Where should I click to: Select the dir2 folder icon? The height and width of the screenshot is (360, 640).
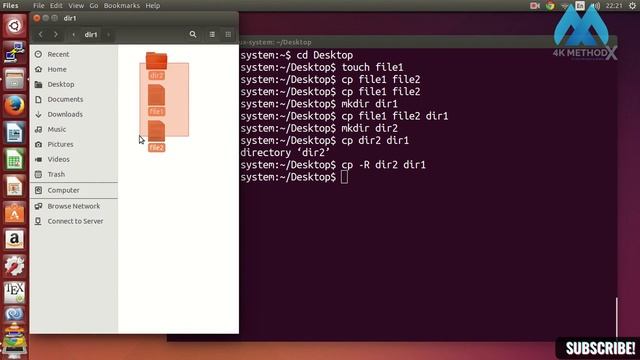156,61
